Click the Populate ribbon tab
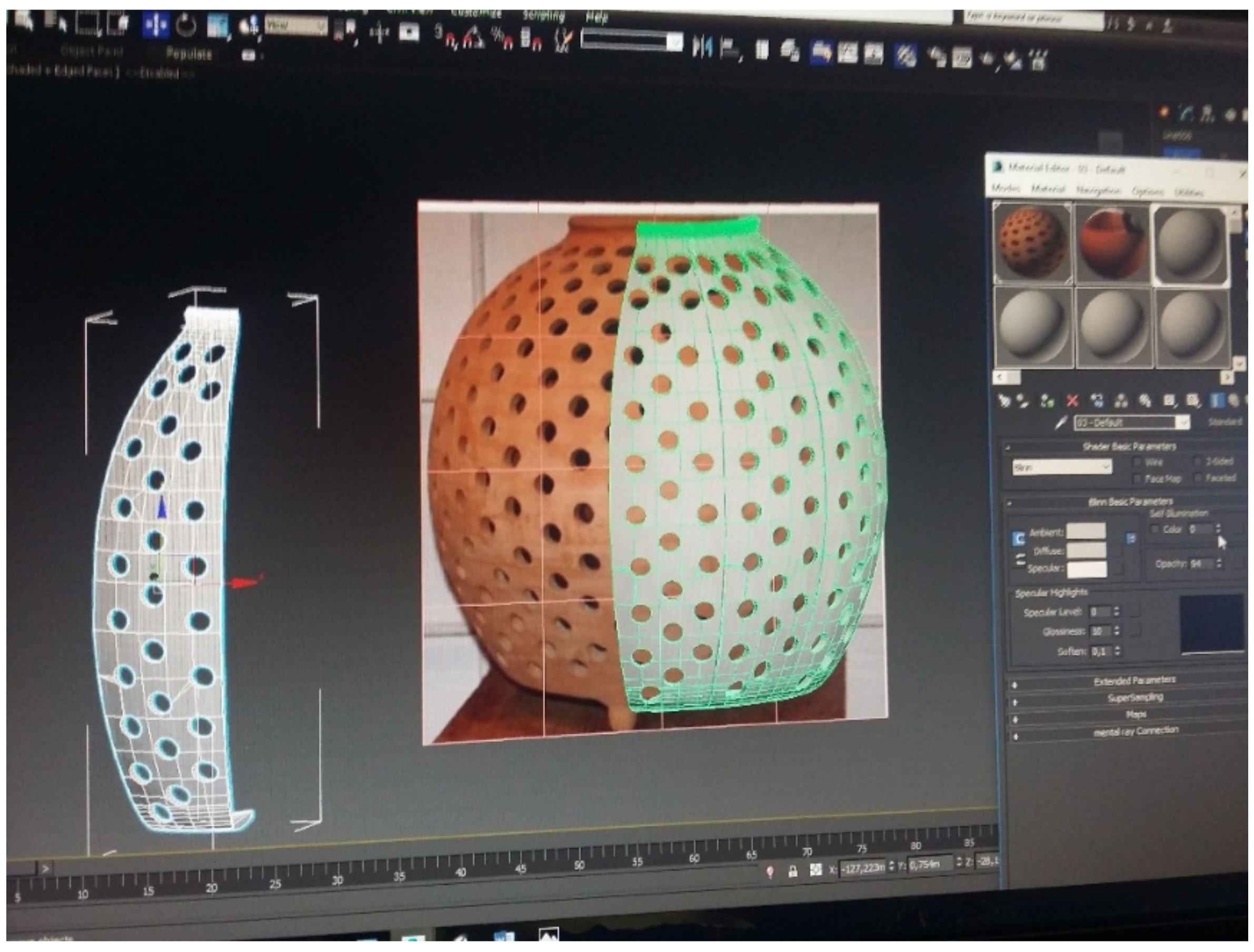The image size is (1254, 952). coord(189,54)
